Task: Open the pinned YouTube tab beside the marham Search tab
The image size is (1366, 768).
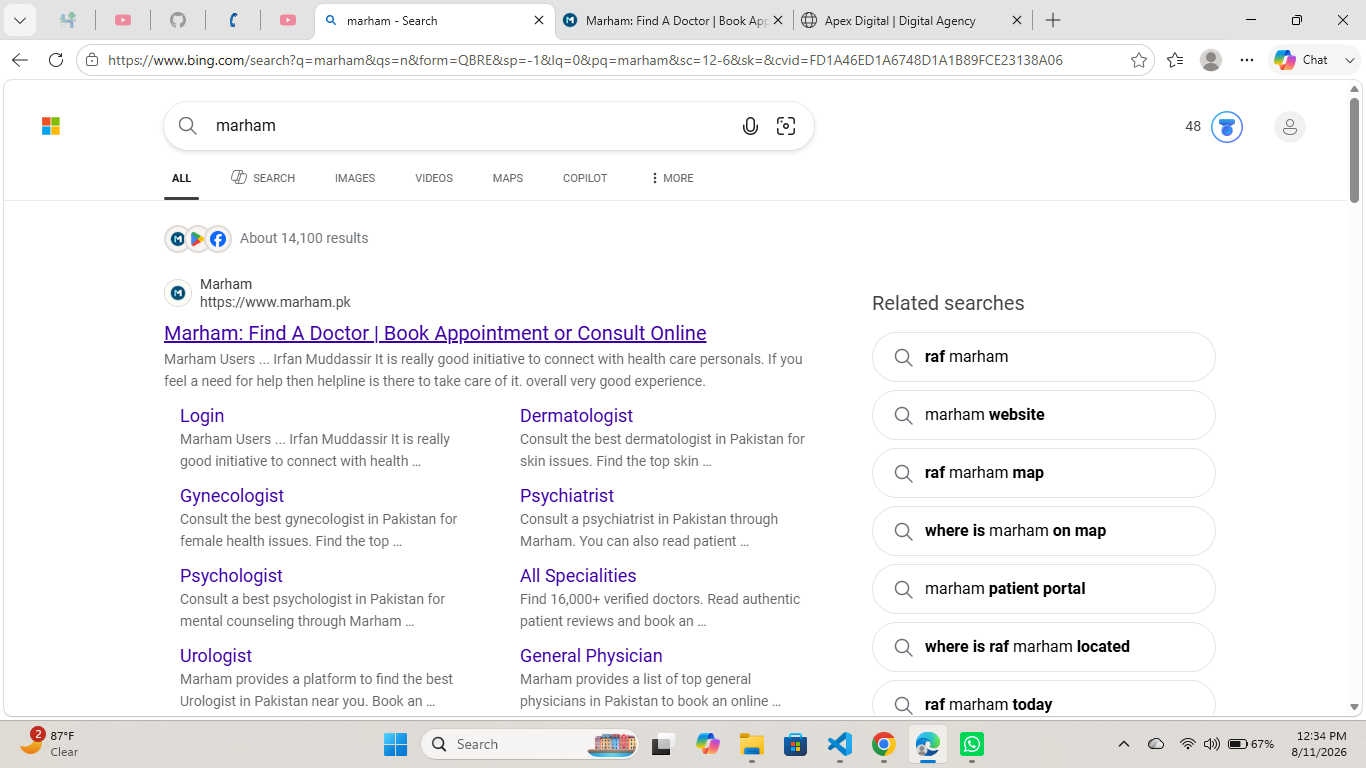Action: pyautogui.click(x=288, y=20)
